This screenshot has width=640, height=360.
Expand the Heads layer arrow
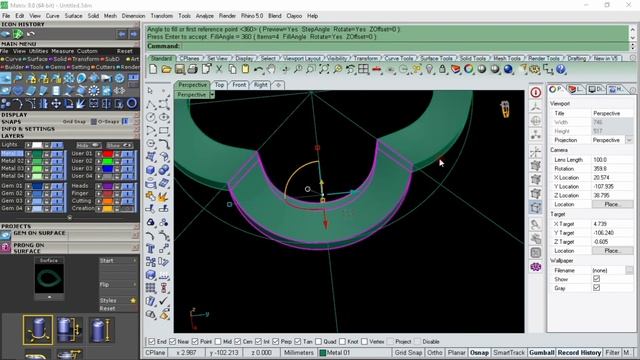[x=98, y=186]
